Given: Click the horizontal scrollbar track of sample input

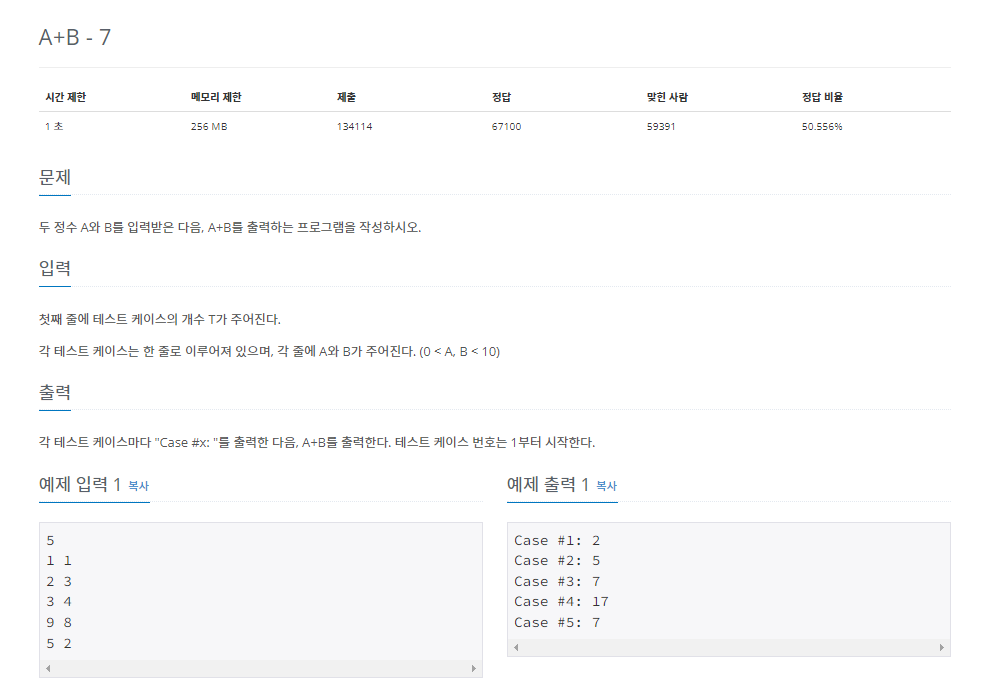Looking at the screenshot, I should (x=261, y=668).
